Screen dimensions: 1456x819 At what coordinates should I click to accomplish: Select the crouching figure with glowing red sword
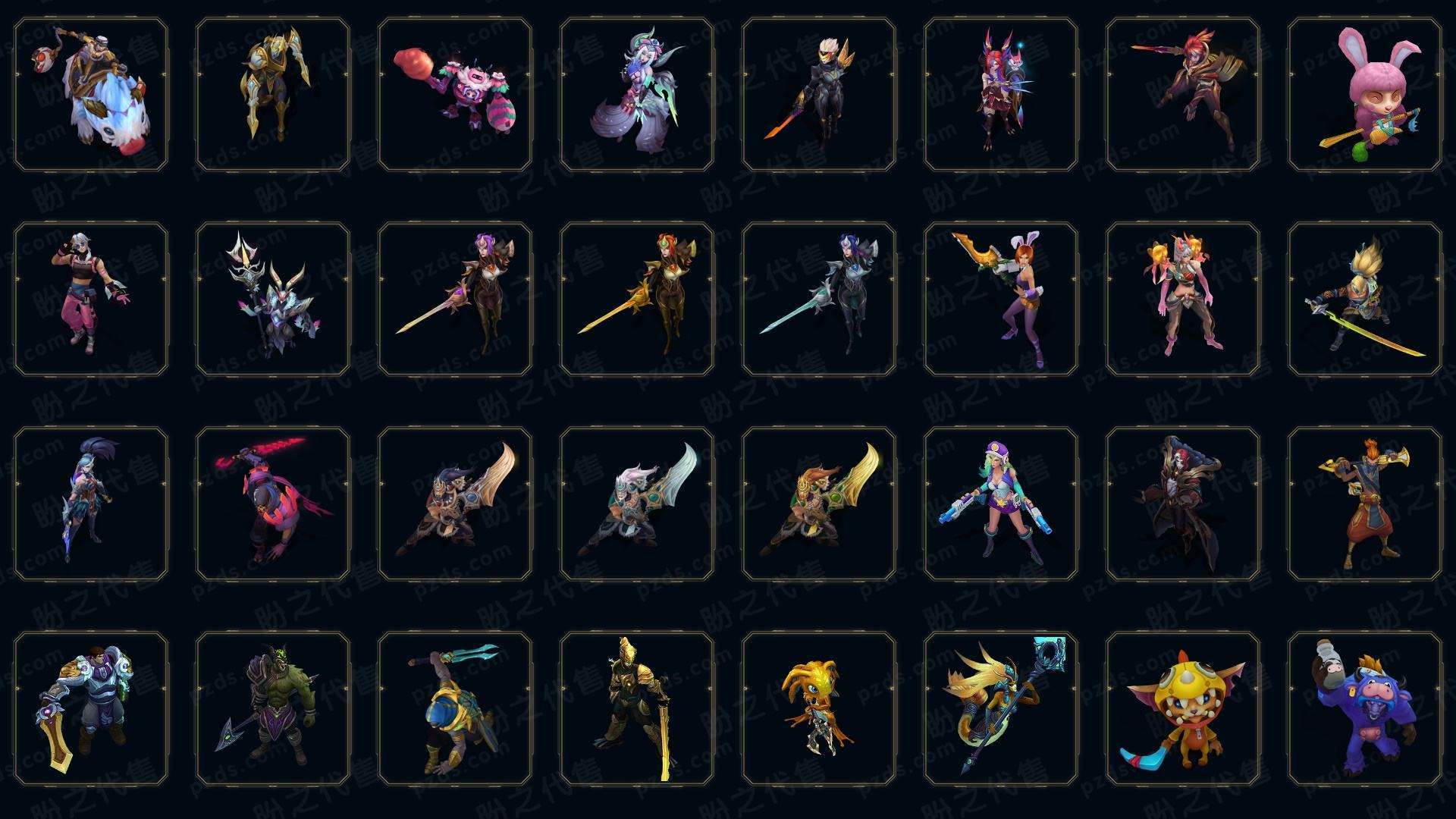click(x=273, y=504)
